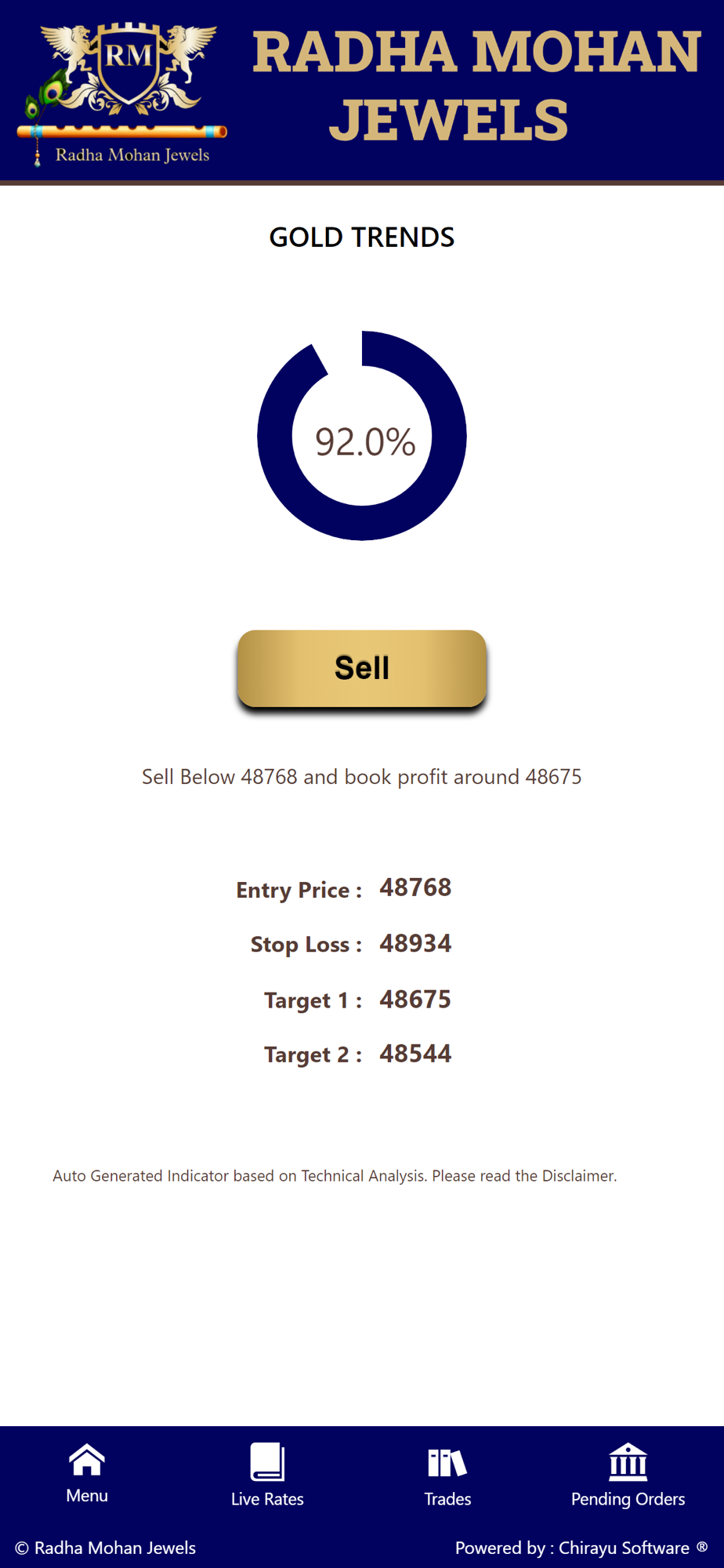Click Powered by Chirayu Software link

coord(572,1548)
